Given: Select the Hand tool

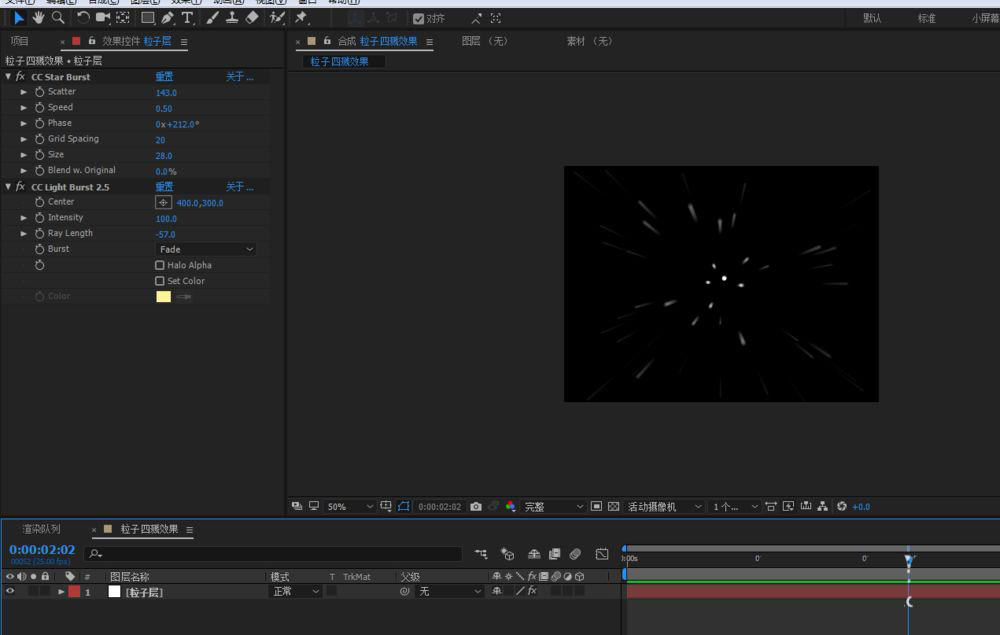Looking at the screenshot, I should [38, 18].
